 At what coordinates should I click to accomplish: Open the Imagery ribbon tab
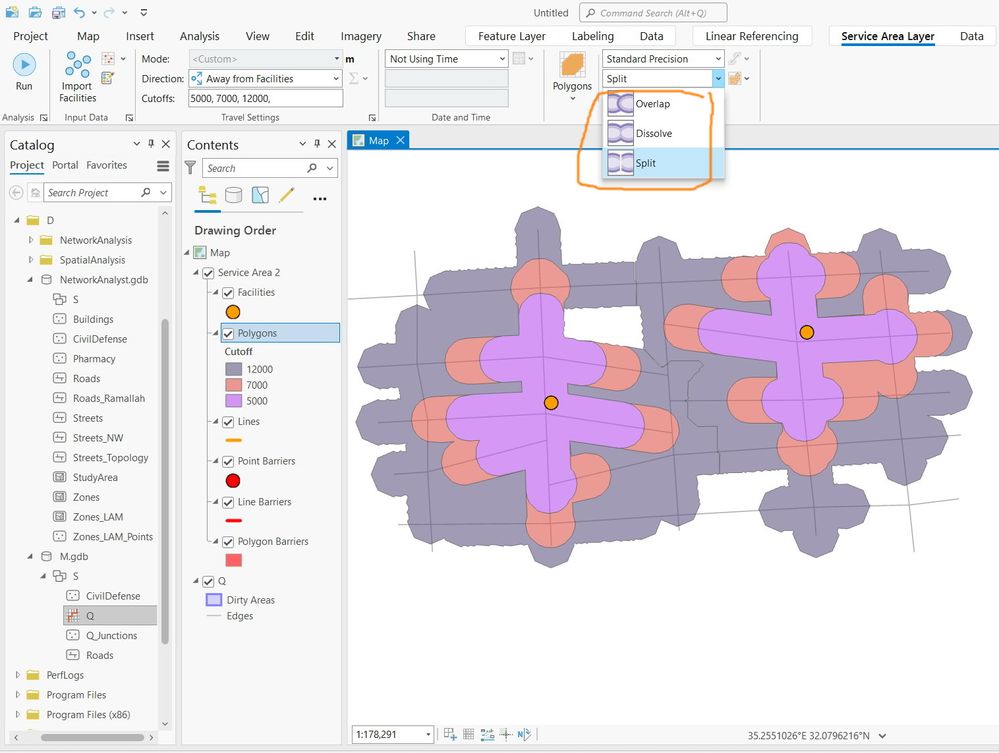[x=361, y=36]
